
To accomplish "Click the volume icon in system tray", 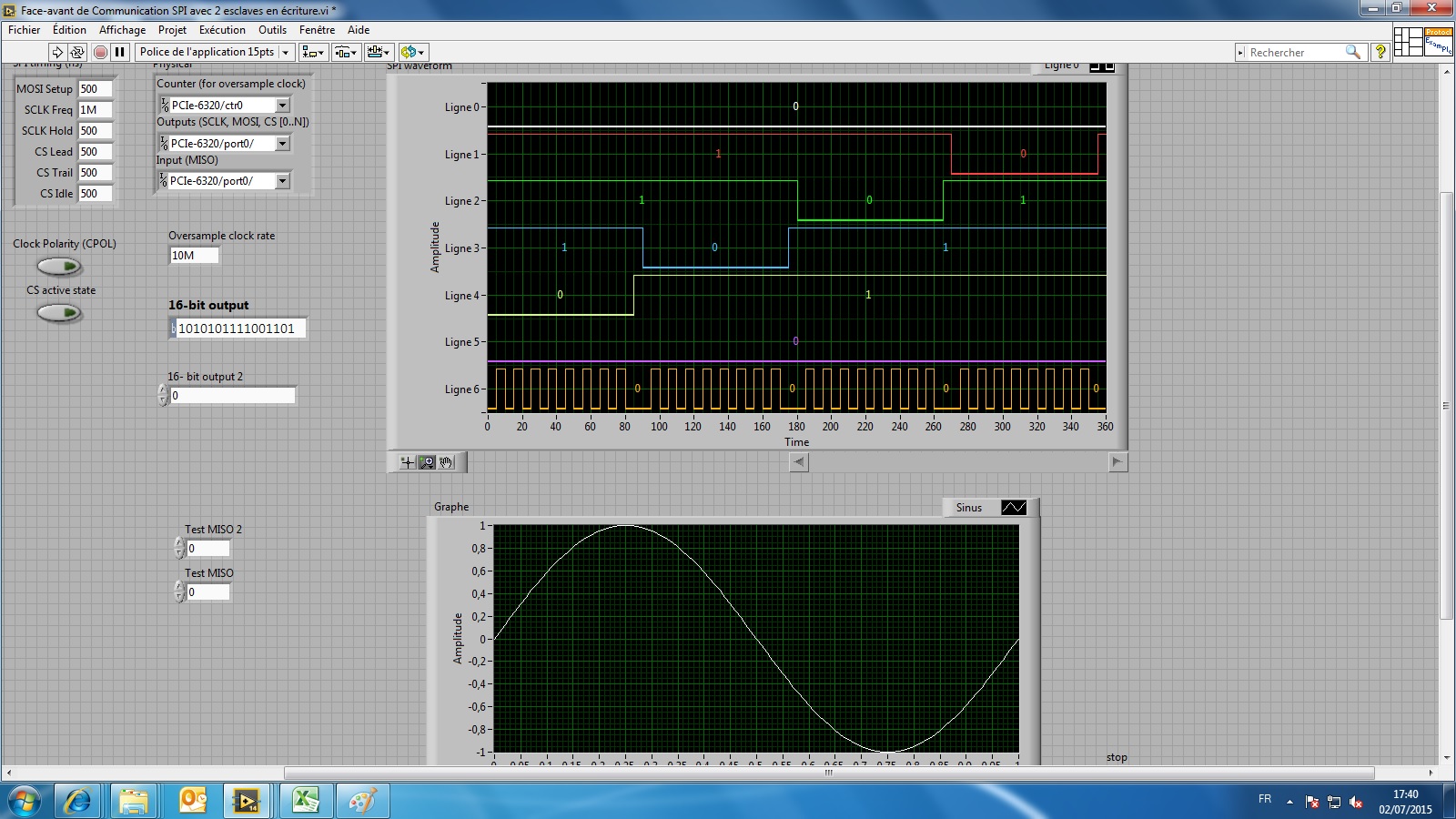I will (x=1356, y=802).
